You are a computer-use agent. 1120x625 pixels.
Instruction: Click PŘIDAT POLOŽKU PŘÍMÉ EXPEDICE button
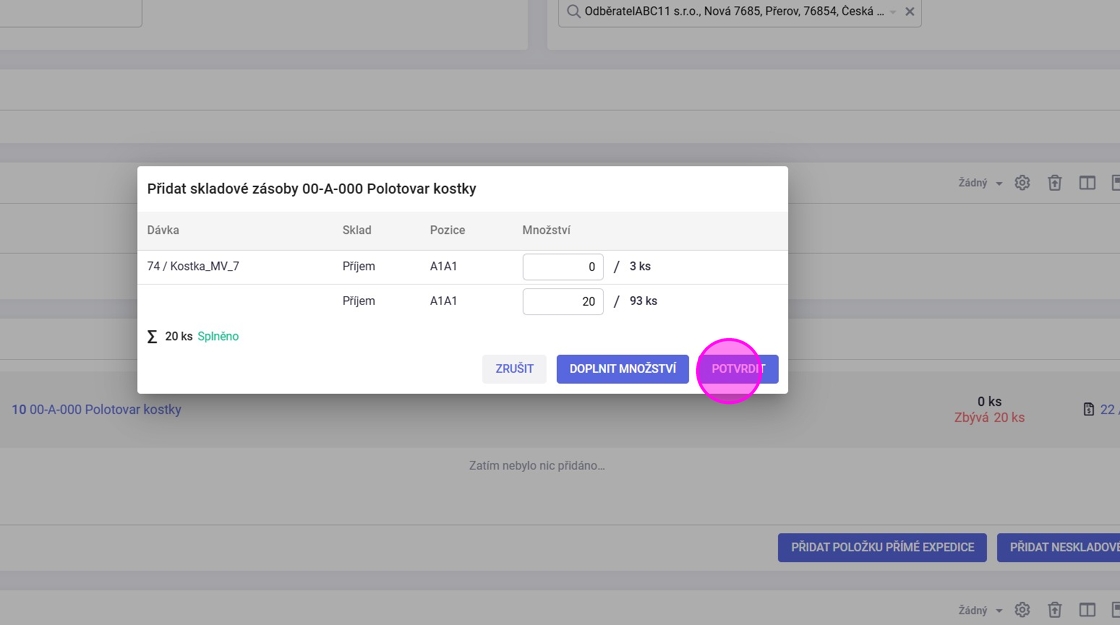click(882, 547)
